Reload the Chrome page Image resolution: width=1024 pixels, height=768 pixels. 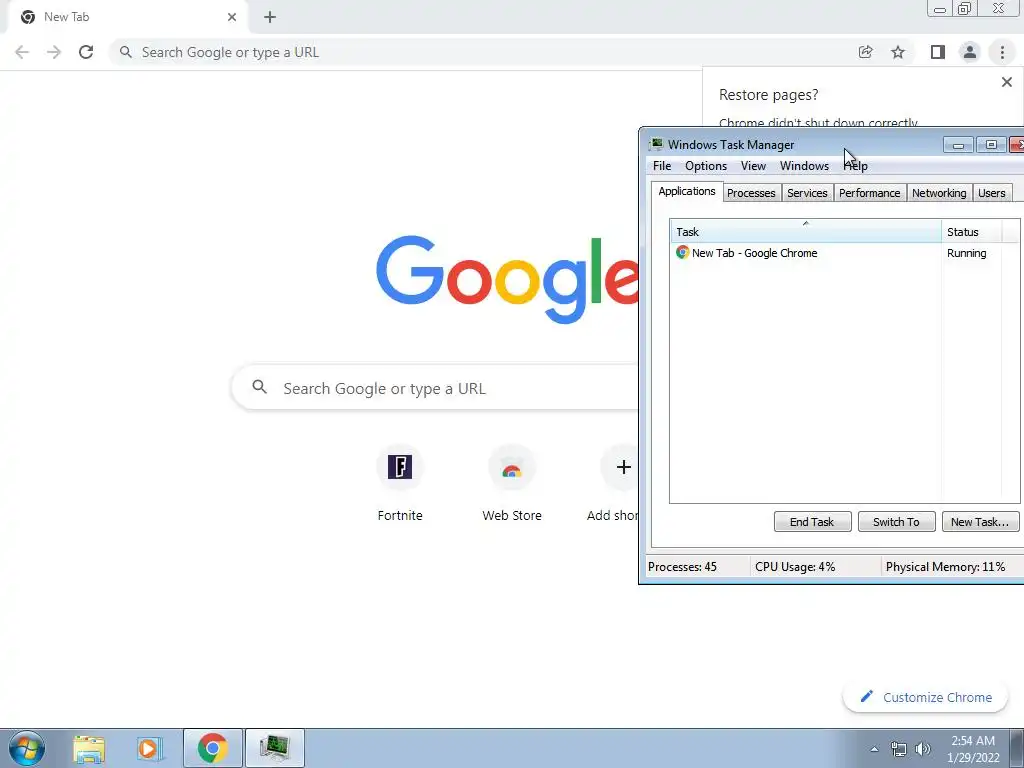(x=86, y=52)
